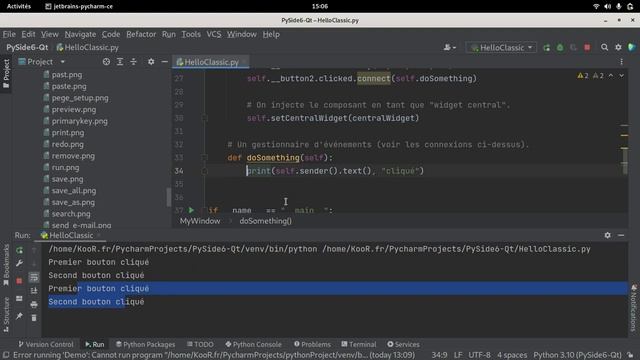
Task: Open the Tools menu
Action: point(191,34)
